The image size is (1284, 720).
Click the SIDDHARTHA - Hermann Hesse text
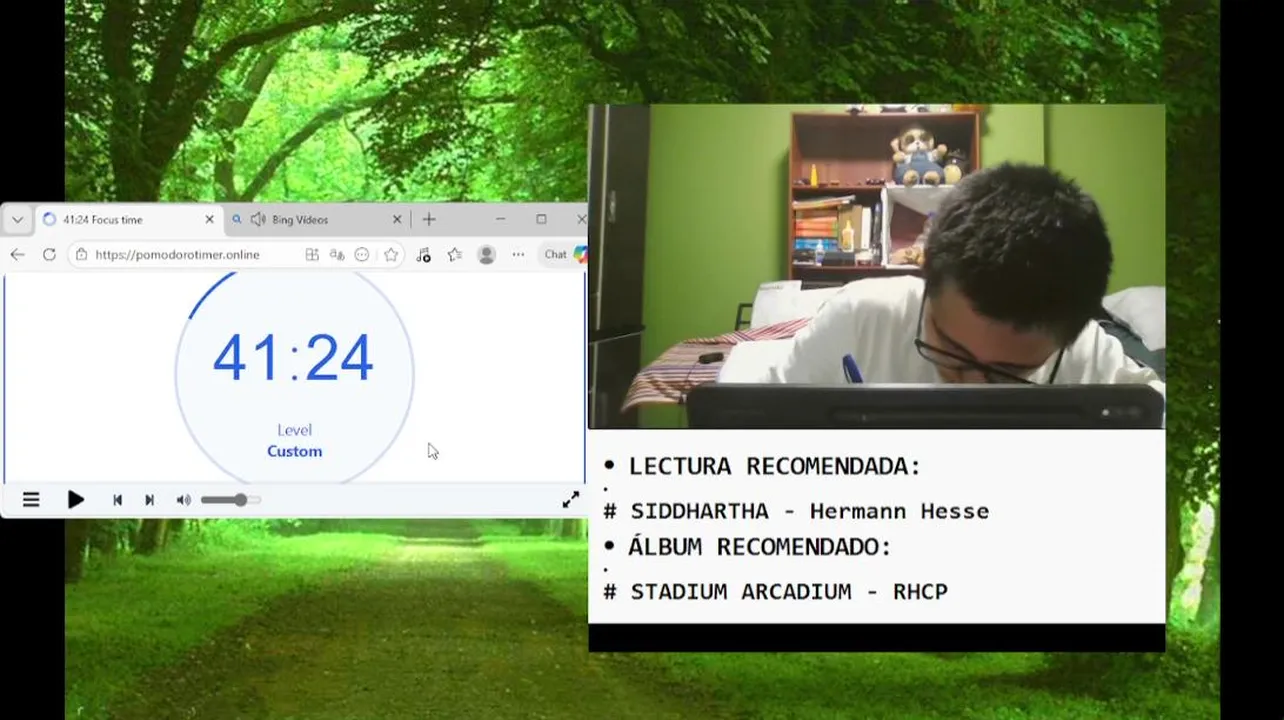809,511
